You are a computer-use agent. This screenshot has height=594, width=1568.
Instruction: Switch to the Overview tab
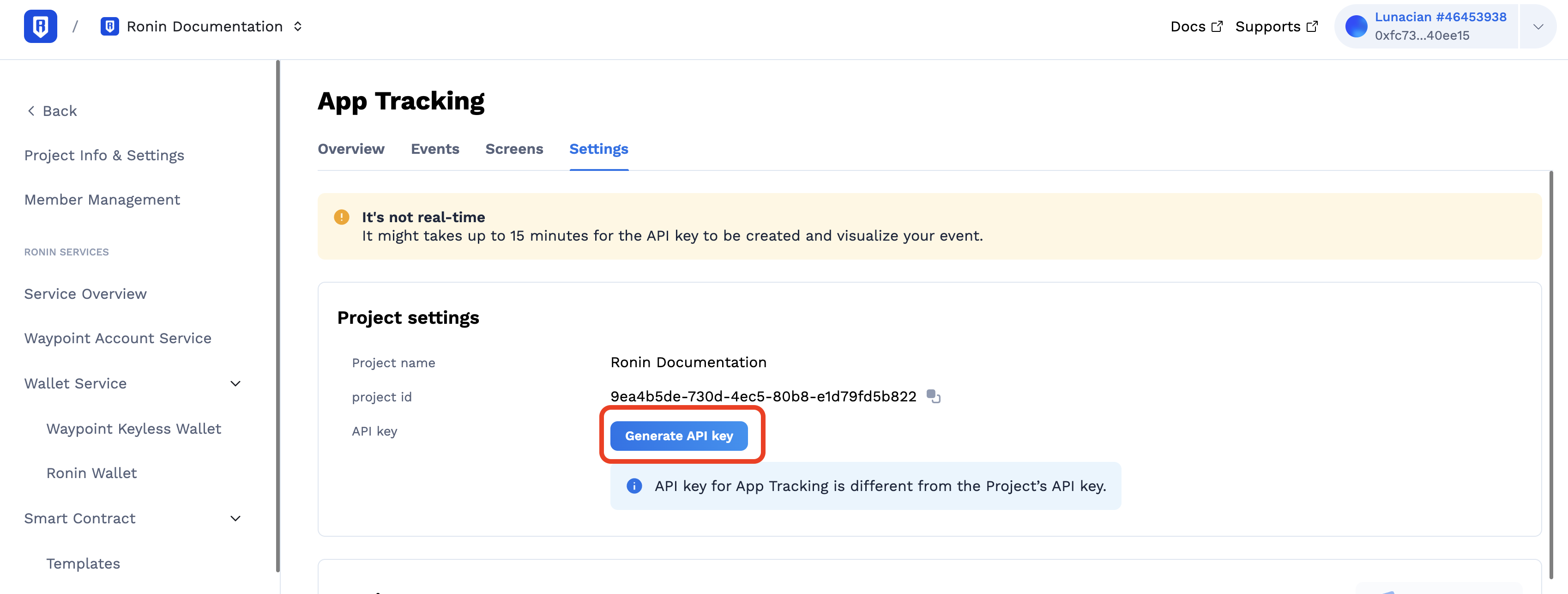pos(351,149)
